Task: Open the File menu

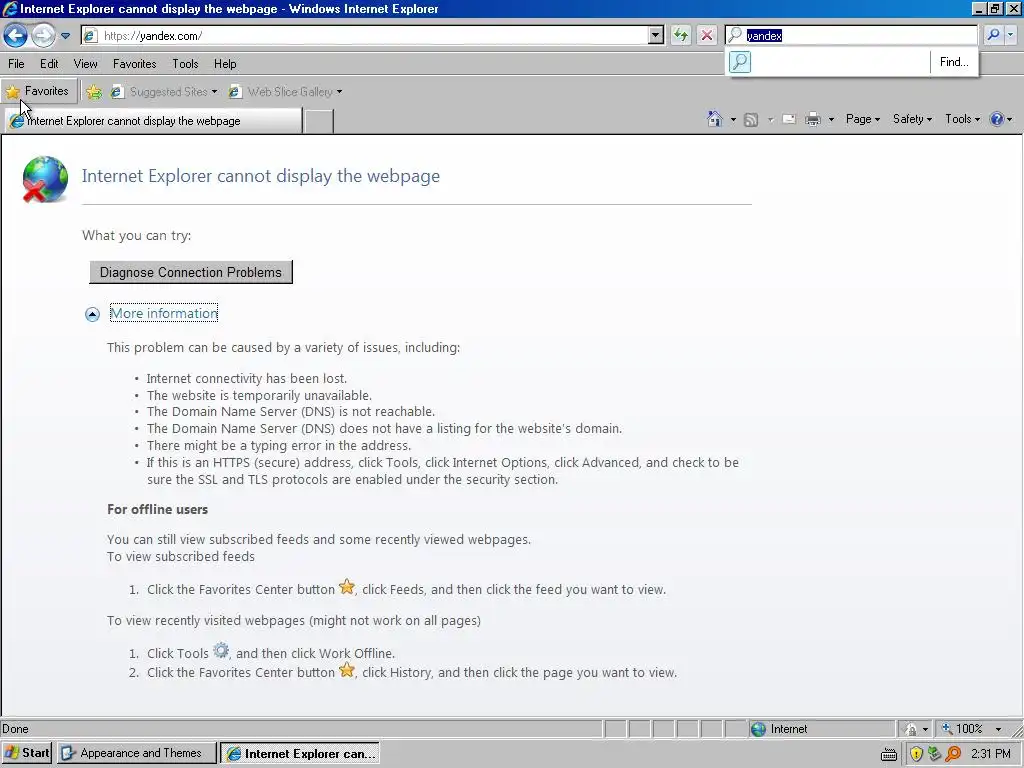Action: (x=16, y=64)
